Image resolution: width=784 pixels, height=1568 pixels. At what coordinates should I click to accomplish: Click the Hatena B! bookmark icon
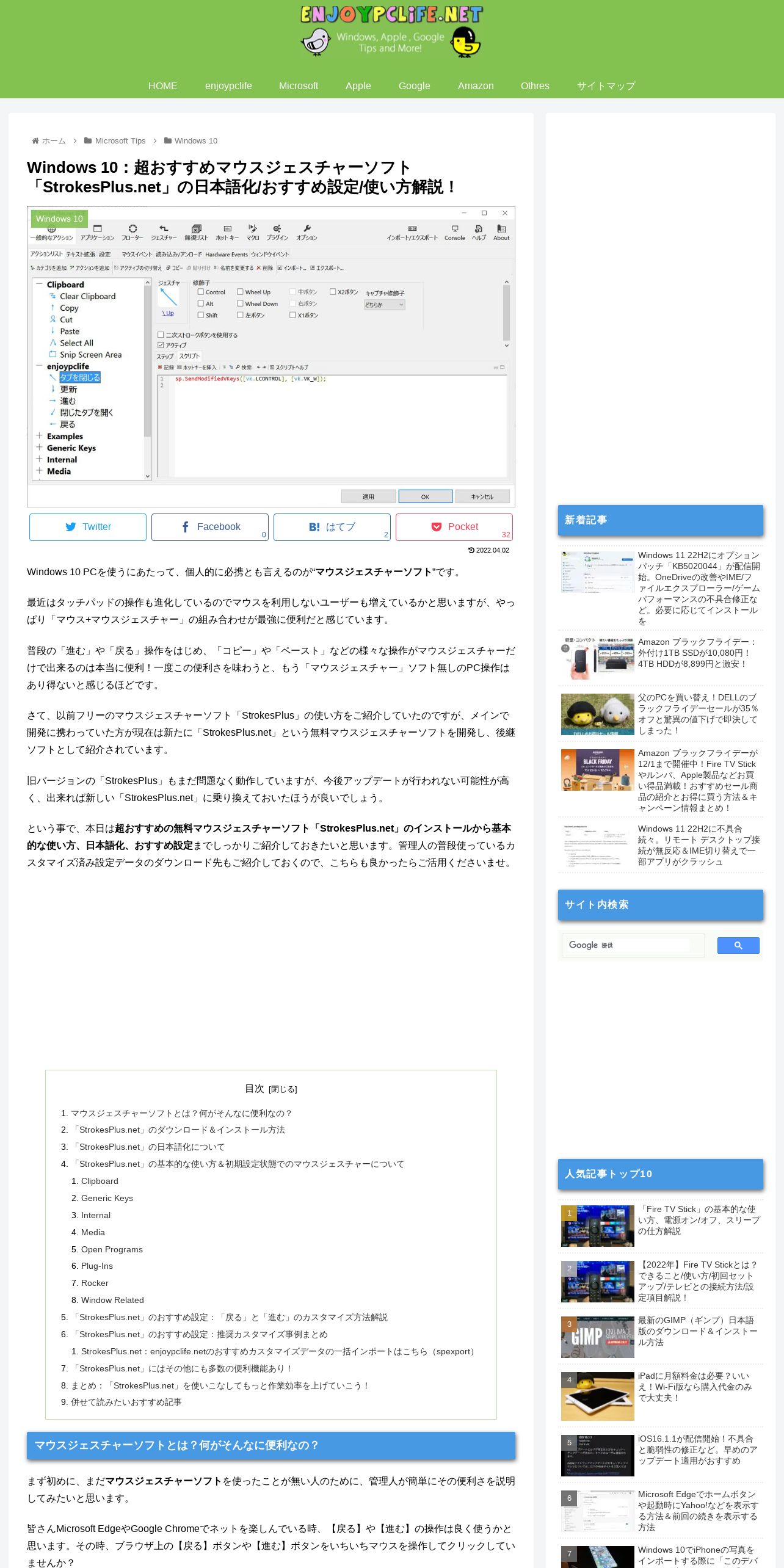(x=314, y=527)
